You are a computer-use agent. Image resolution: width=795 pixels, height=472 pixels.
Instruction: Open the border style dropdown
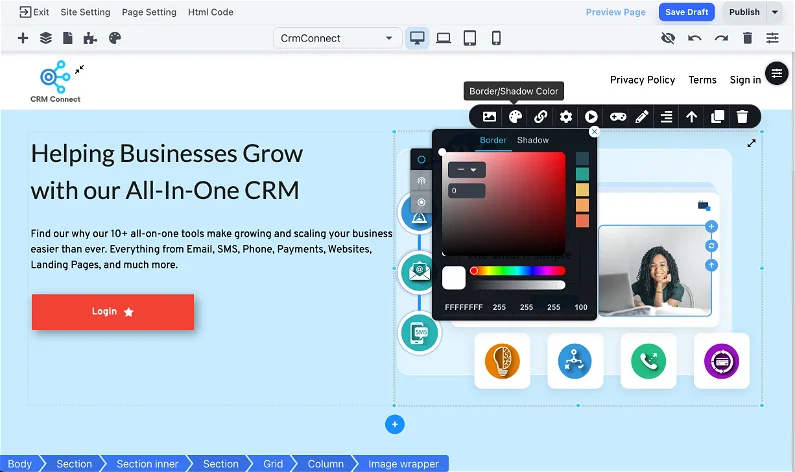point(466,170)
